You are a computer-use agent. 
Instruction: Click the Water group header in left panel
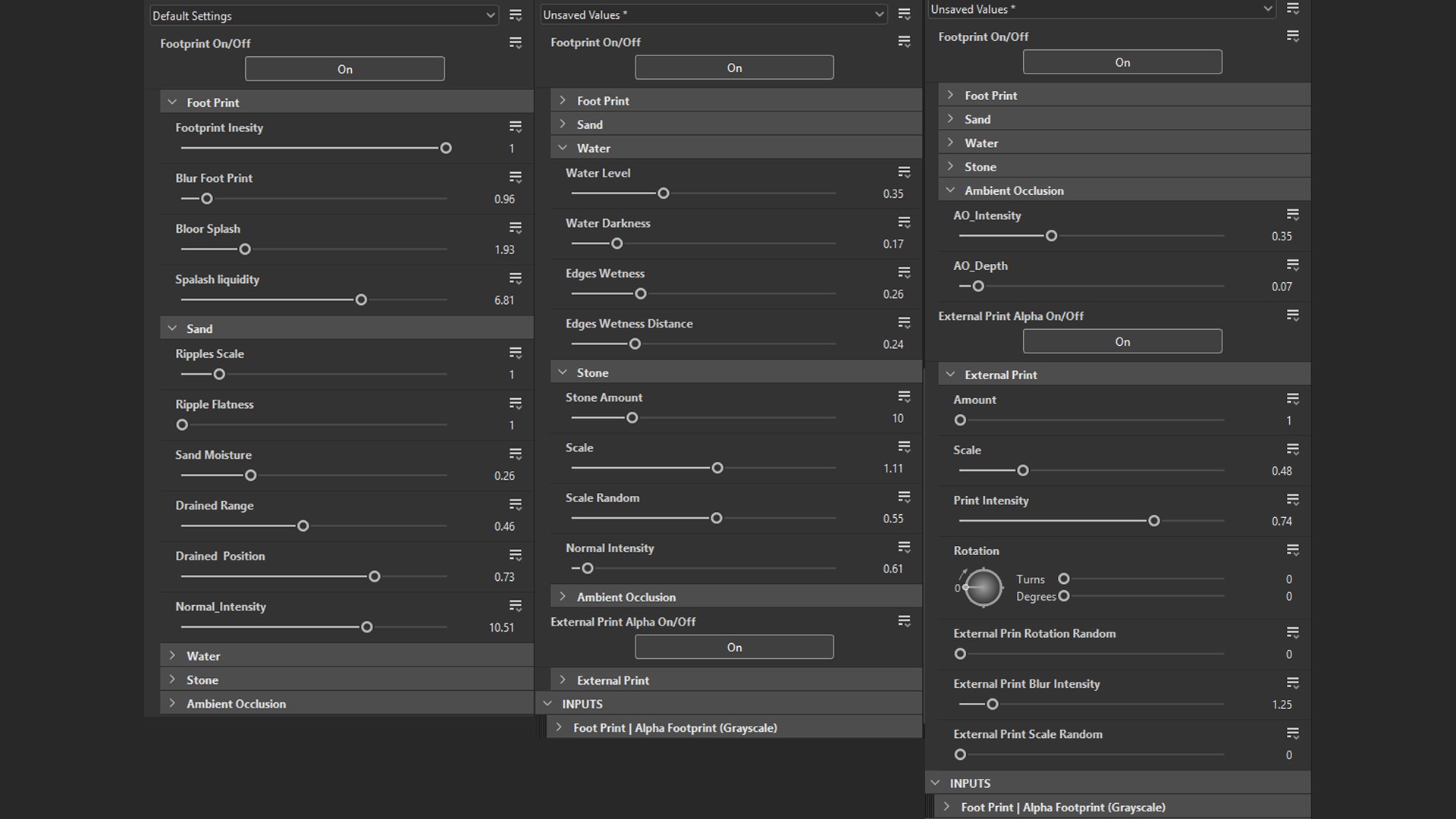[x=203, y=656]
